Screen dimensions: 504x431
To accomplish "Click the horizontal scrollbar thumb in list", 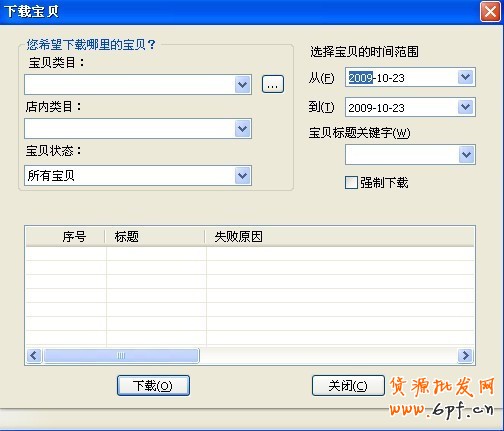I will 121,355.
